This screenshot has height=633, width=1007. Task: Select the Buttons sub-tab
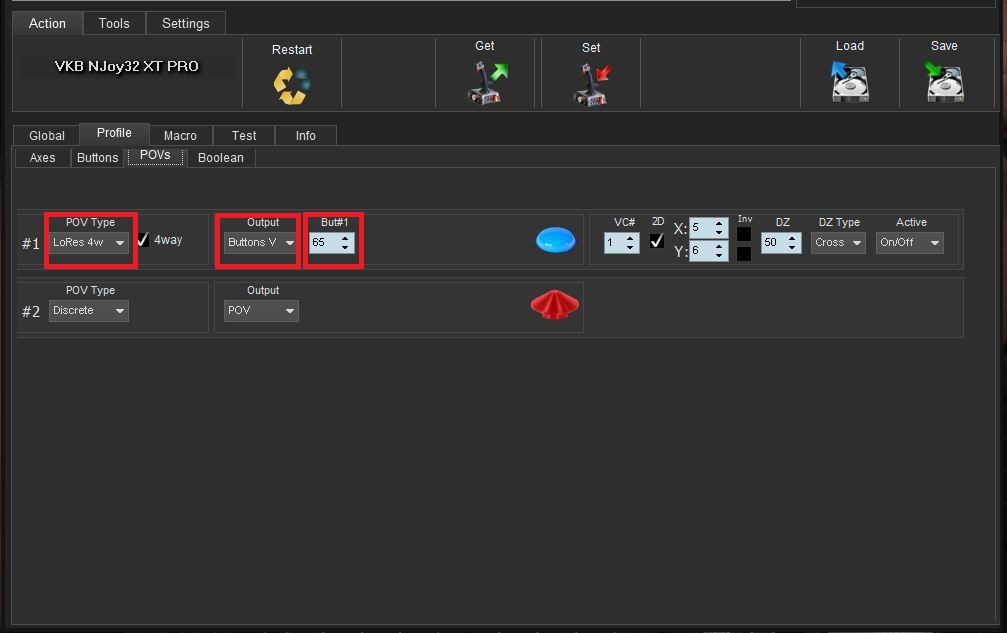click(98, 158)
